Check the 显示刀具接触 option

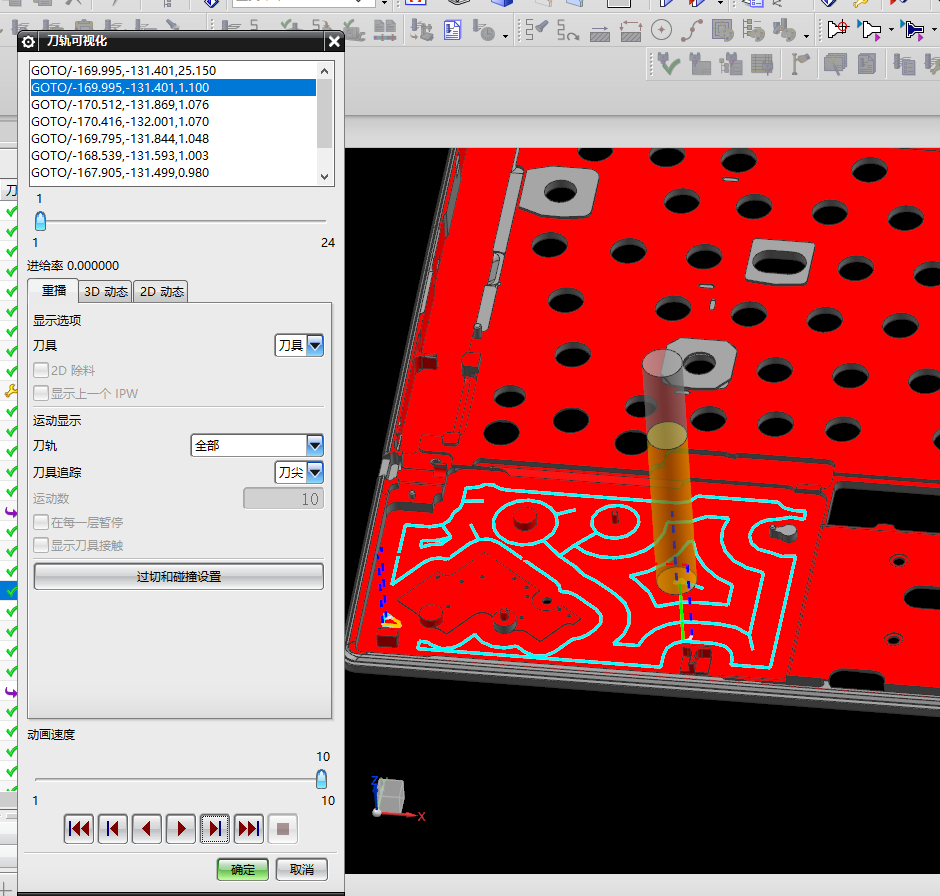pos(41,545)
